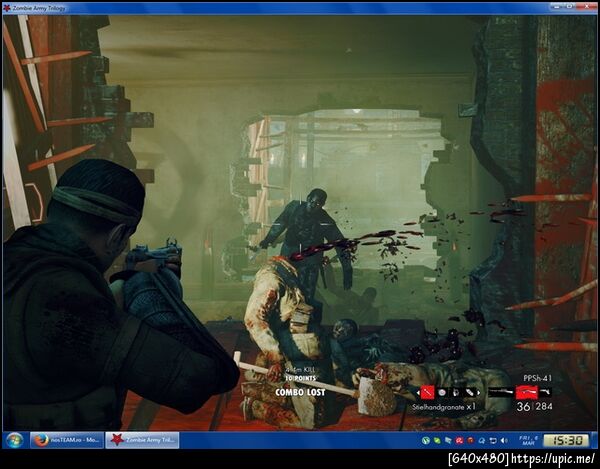The width and height of the screenshot is (600, 469).
Task: Click the PPSh-41 weapon name label
Action: point(538,378)
